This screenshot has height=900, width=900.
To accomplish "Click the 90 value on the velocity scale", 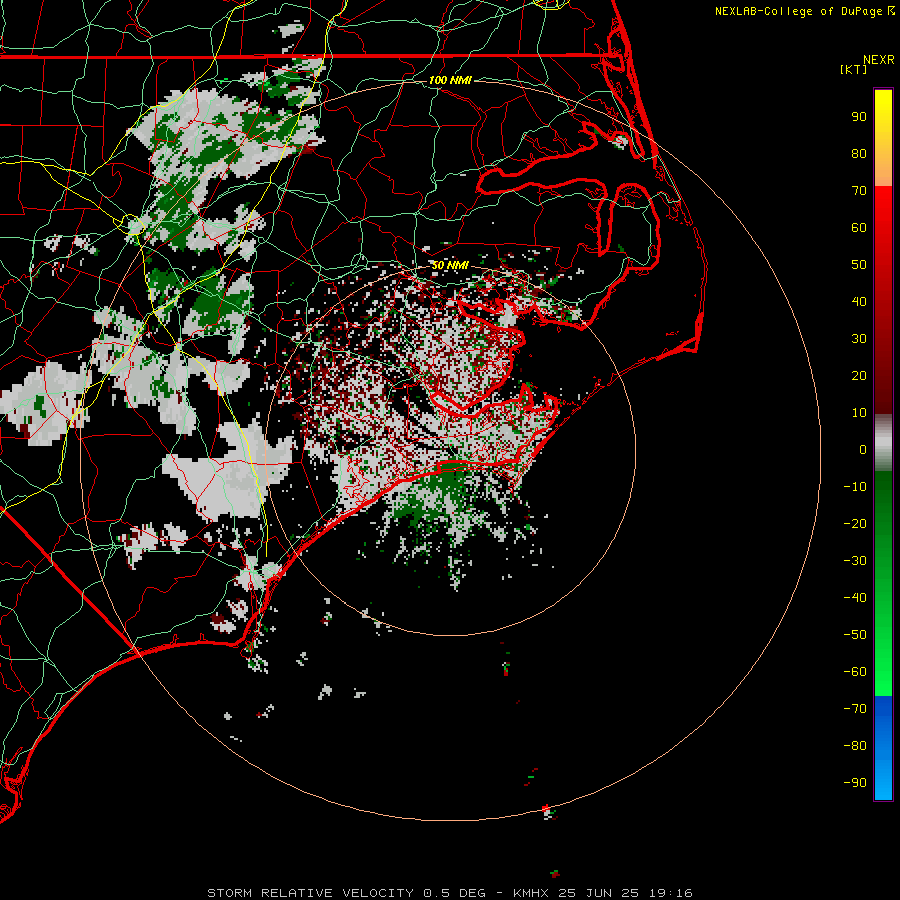I will pyautogui.click(x=859, y=117).
